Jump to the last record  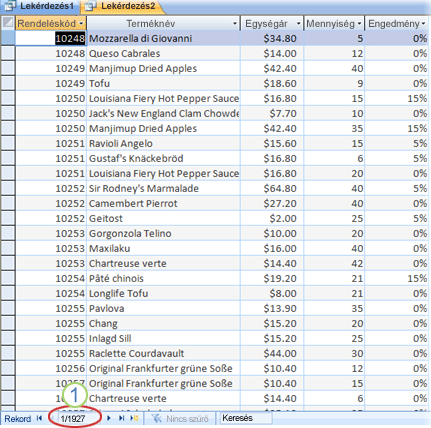click(x=121, y=418)
